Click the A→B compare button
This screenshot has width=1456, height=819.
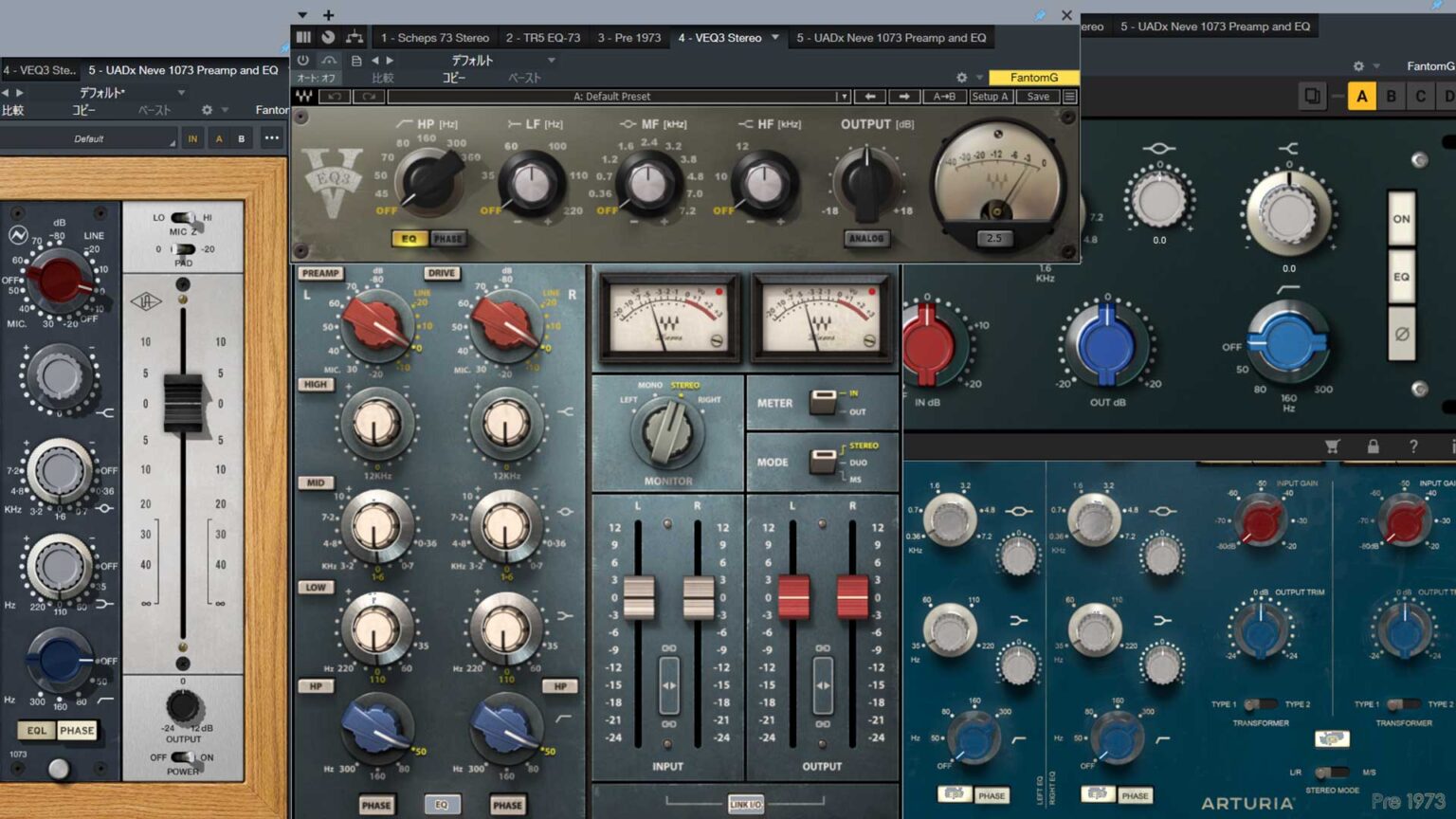pos(944,96)
